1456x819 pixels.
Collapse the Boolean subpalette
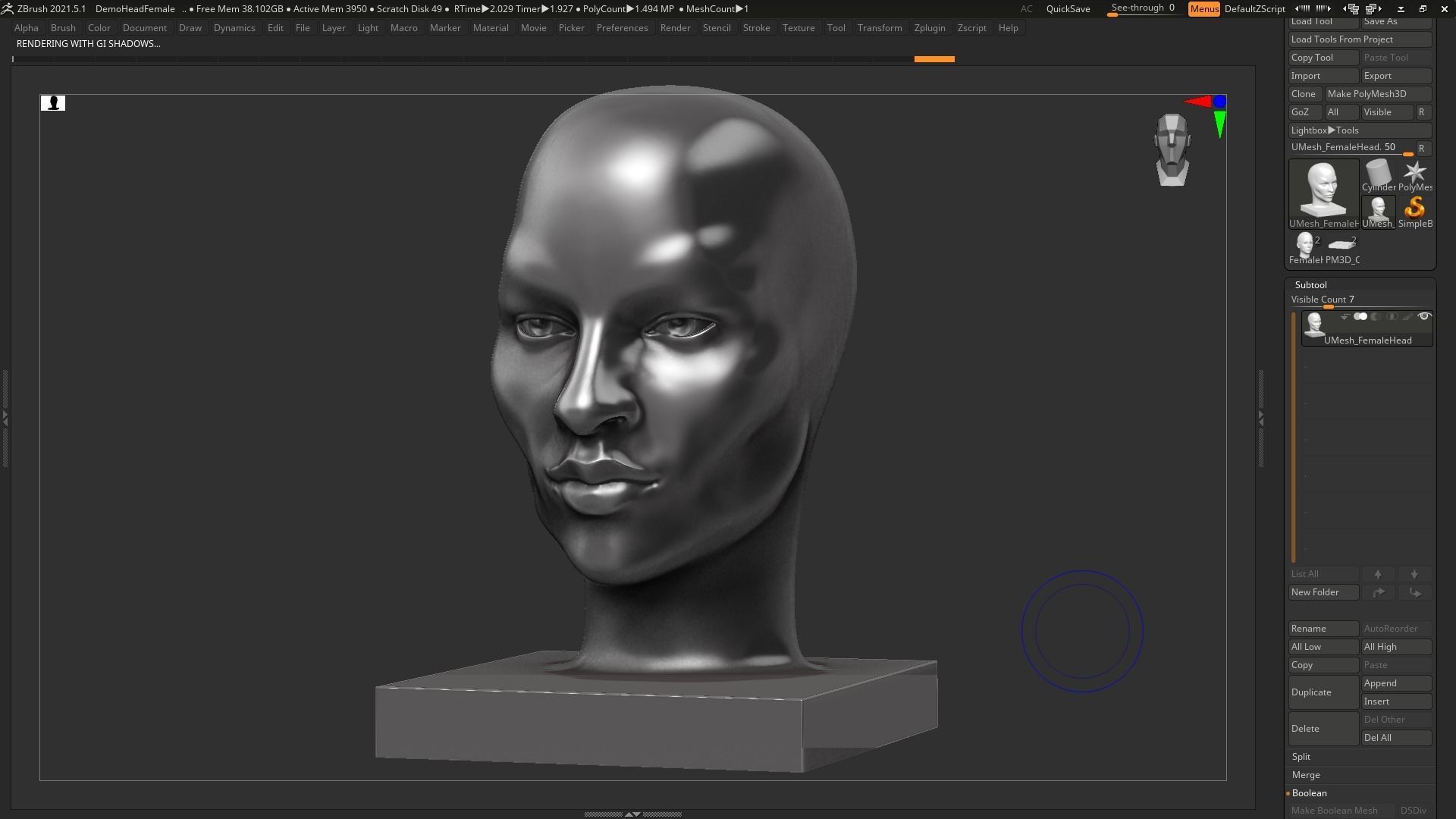[1309, 793]
